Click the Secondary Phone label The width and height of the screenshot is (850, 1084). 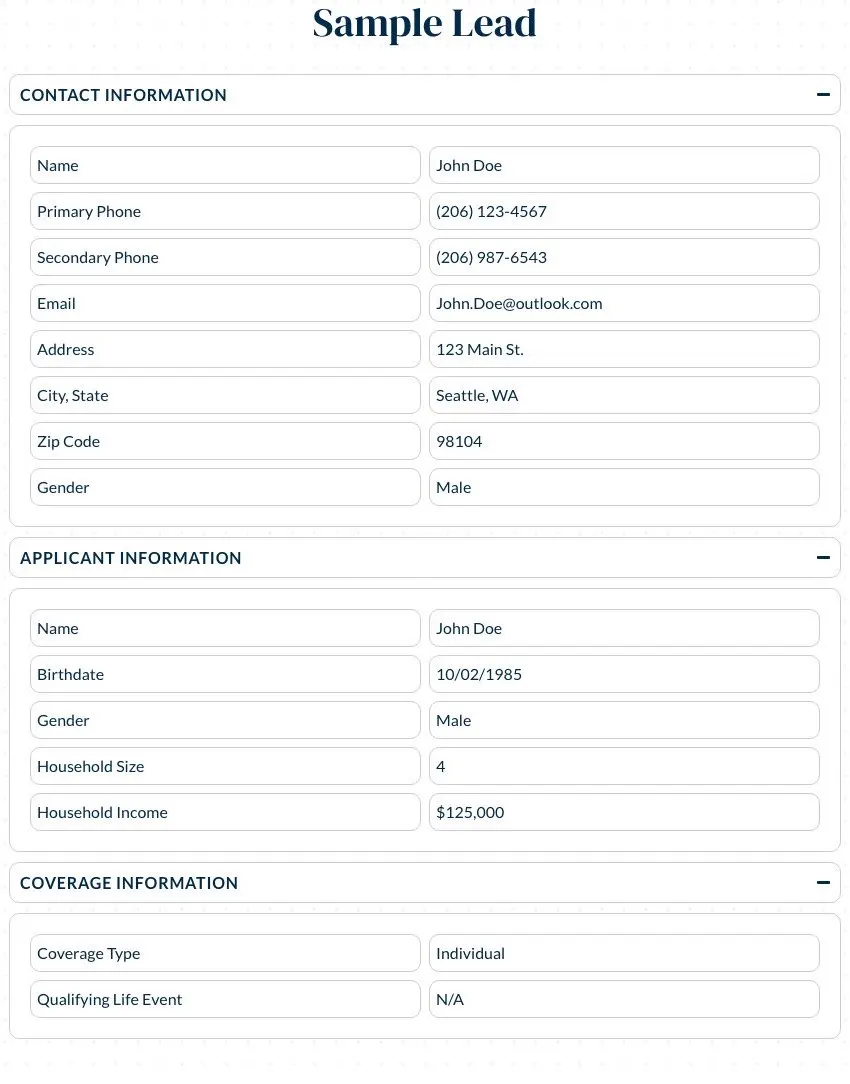[x=225, y=257]
